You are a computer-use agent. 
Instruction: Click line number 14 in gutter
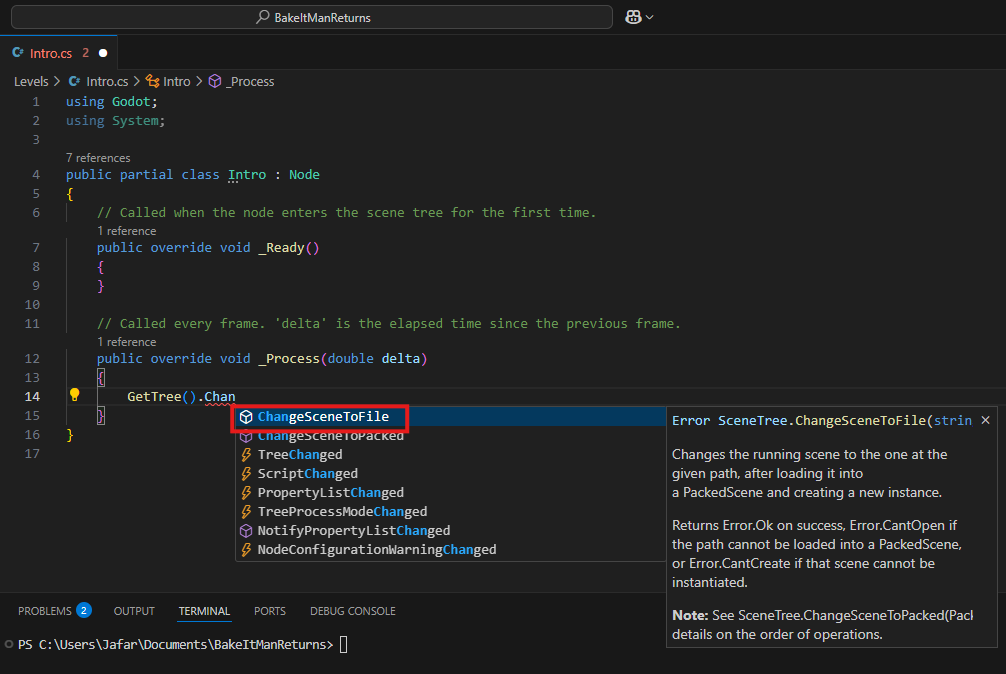tap(32, 396)
